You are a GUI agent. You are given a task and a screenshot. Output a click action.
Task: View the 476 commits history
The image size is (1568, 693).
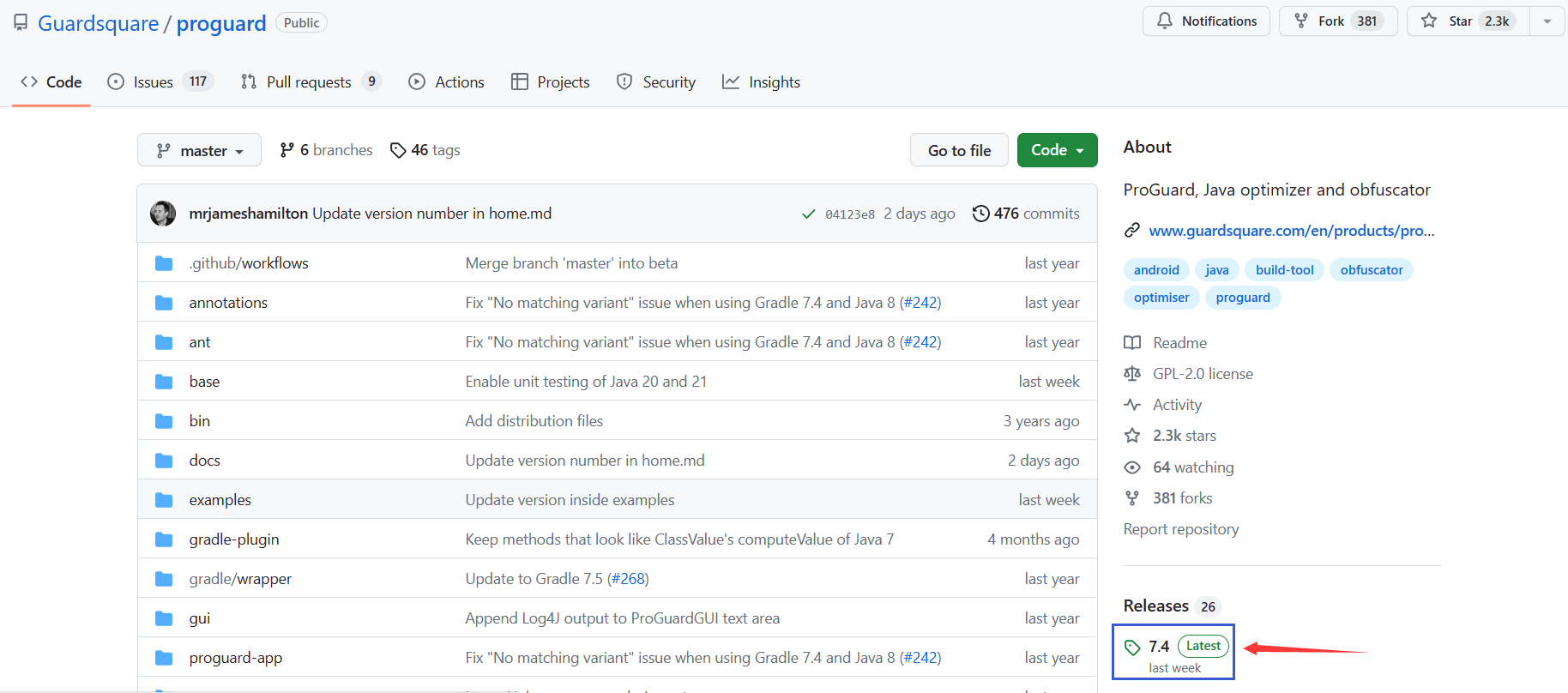point(1026,214)
